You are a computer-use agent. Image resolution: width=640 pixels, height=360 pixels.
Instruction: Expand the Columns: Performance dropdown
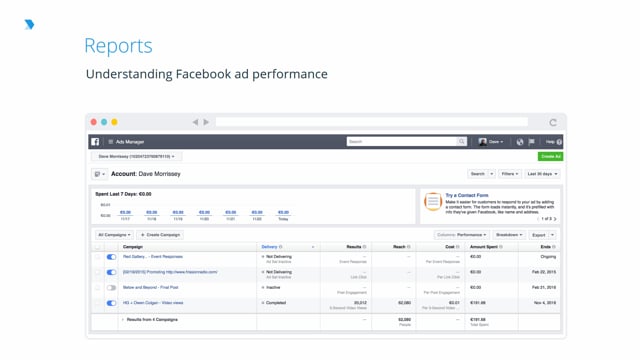(x=461, y=235)
